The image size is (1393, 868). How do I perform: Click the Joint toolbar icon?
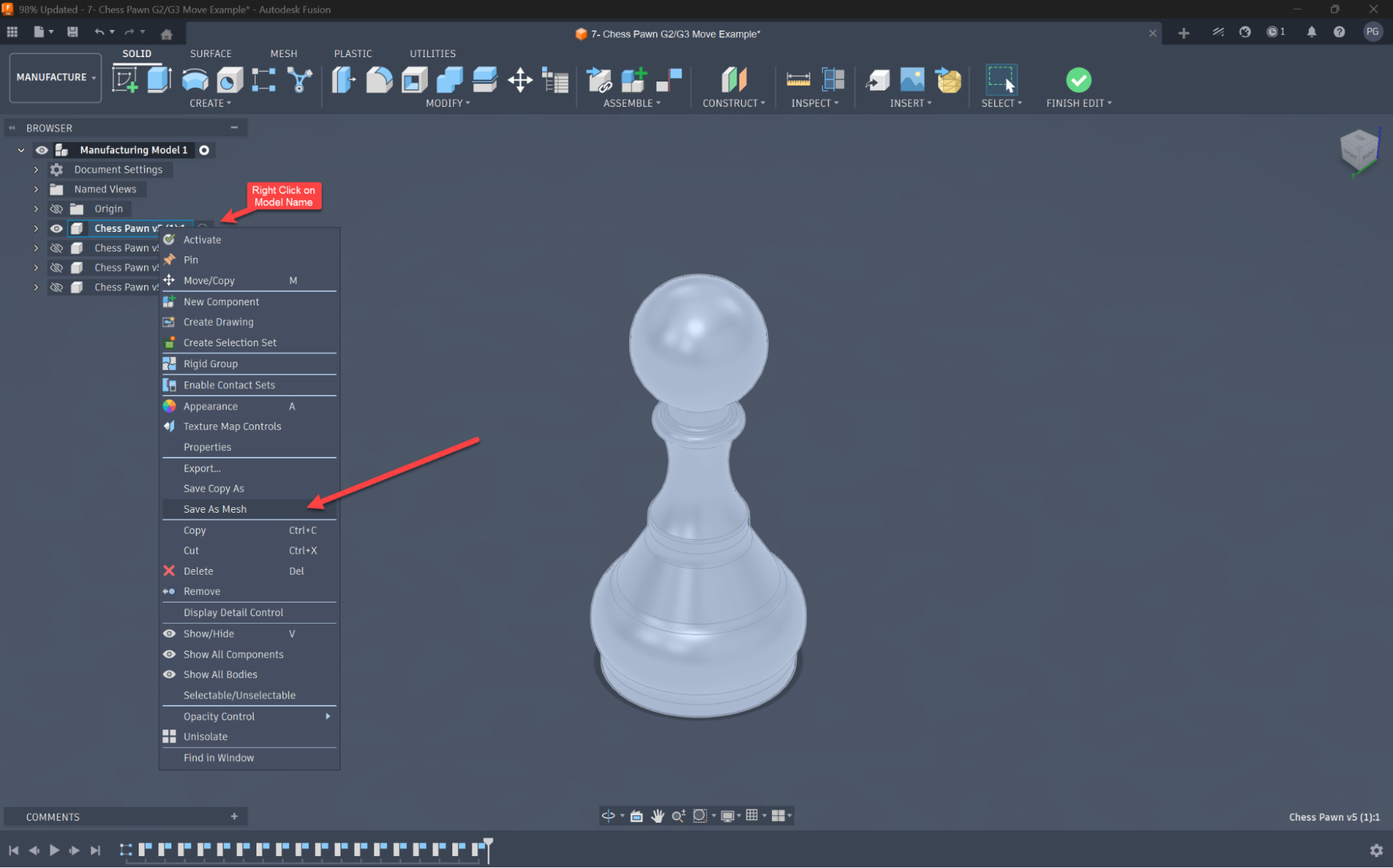(670, 80)
